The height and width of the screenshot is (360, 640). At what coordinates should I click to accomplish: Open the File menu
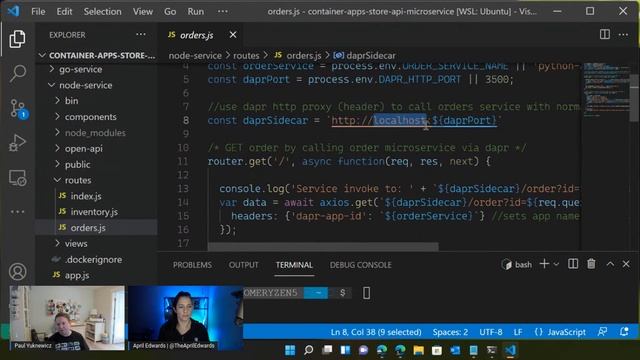click(x=38, y=11)
